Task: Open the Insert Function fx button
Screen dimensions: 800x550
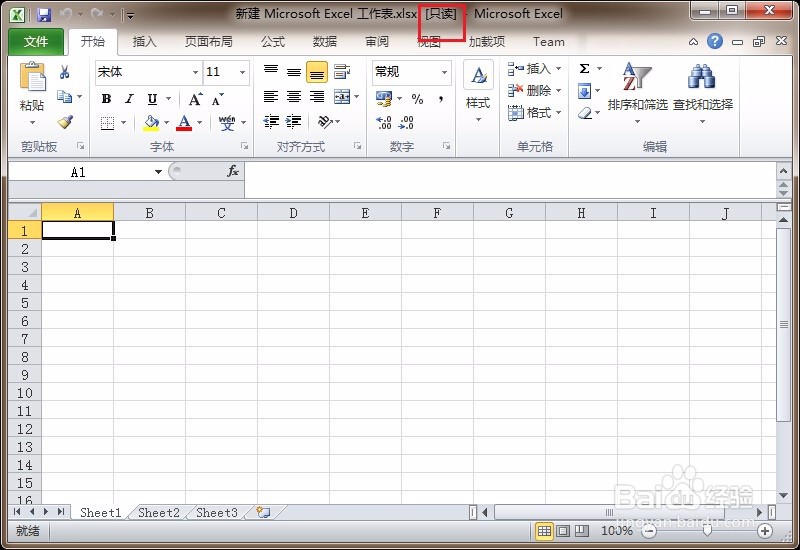Action: 233,171
